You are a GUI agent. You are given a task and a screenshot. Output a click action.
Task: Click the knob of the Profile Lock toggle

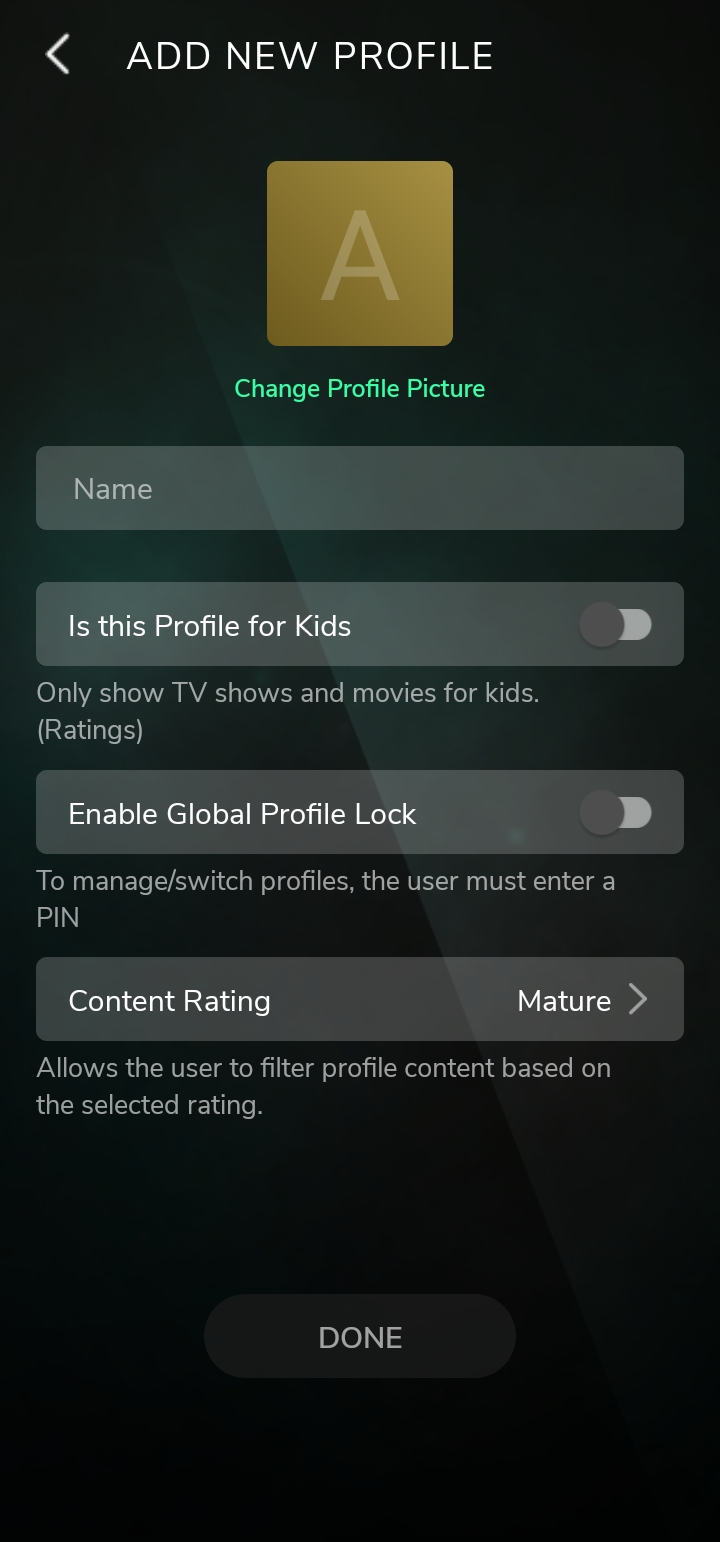[x=602, y=813]
